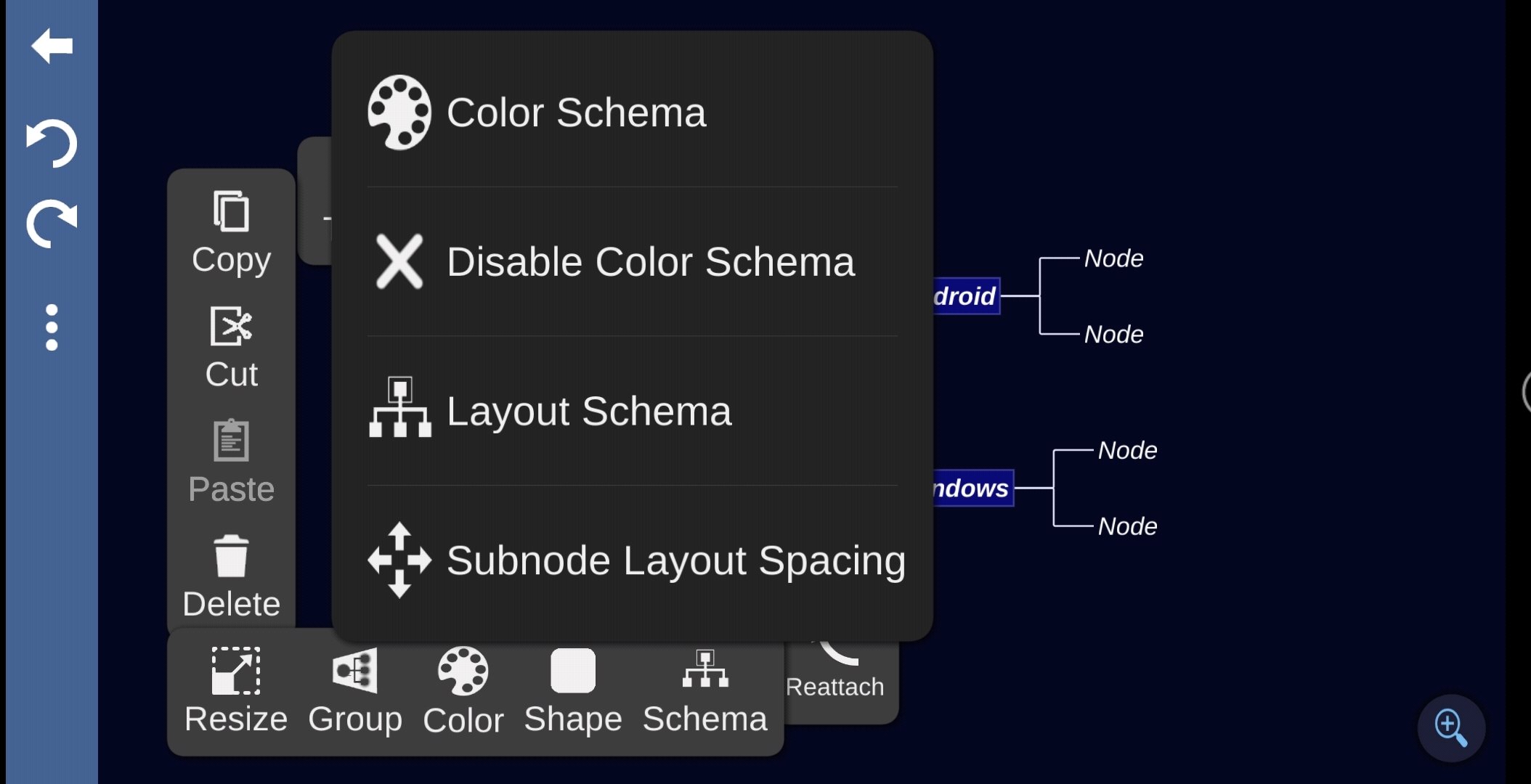Screen dimensions: 1531x784
Task: Zoom in with magnifier button
Action: coord(1451,727)
